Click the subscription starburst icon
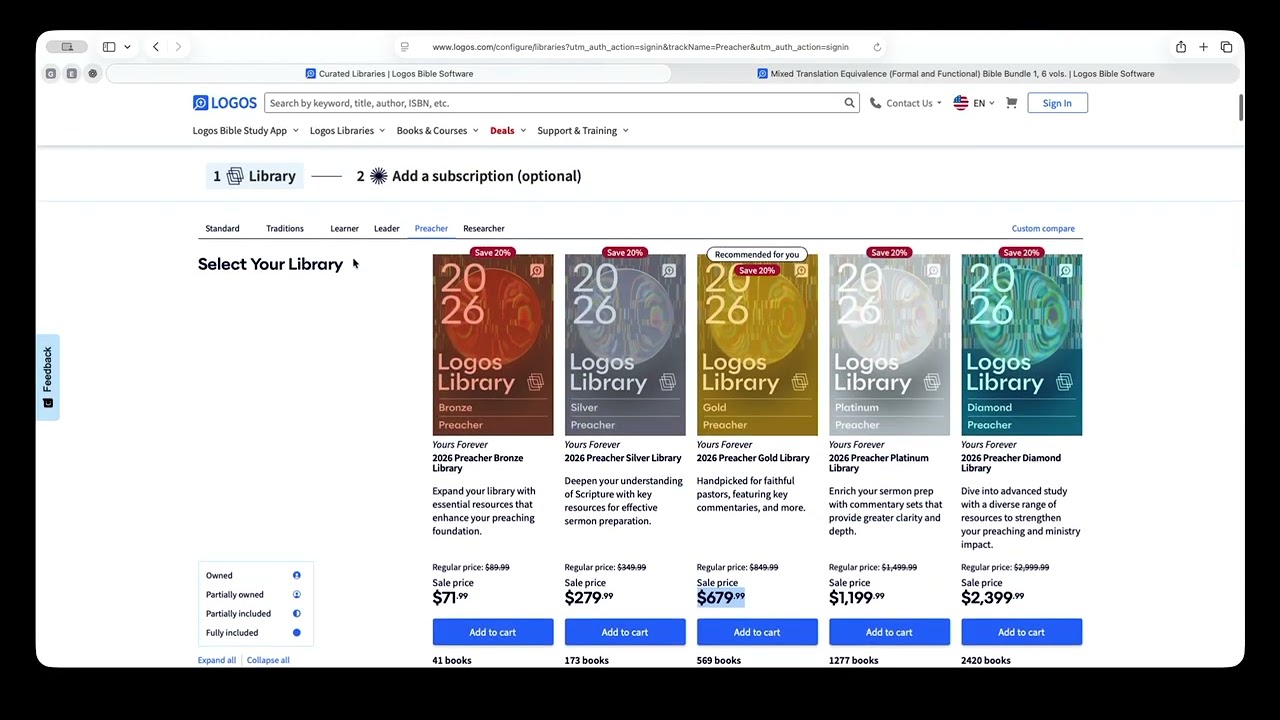 coord(378,176)
